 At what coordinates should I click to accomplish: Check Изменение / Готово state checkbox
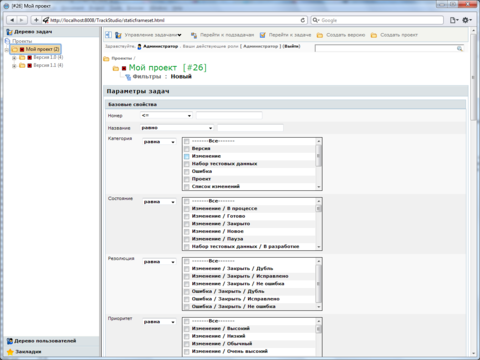(187, 217)
